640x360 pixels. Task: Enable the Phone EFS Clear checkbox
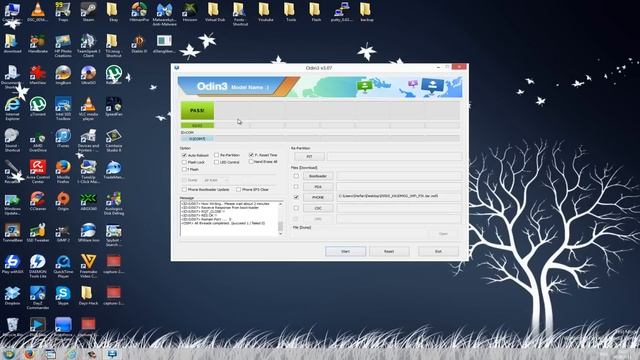tap(238, 190)
